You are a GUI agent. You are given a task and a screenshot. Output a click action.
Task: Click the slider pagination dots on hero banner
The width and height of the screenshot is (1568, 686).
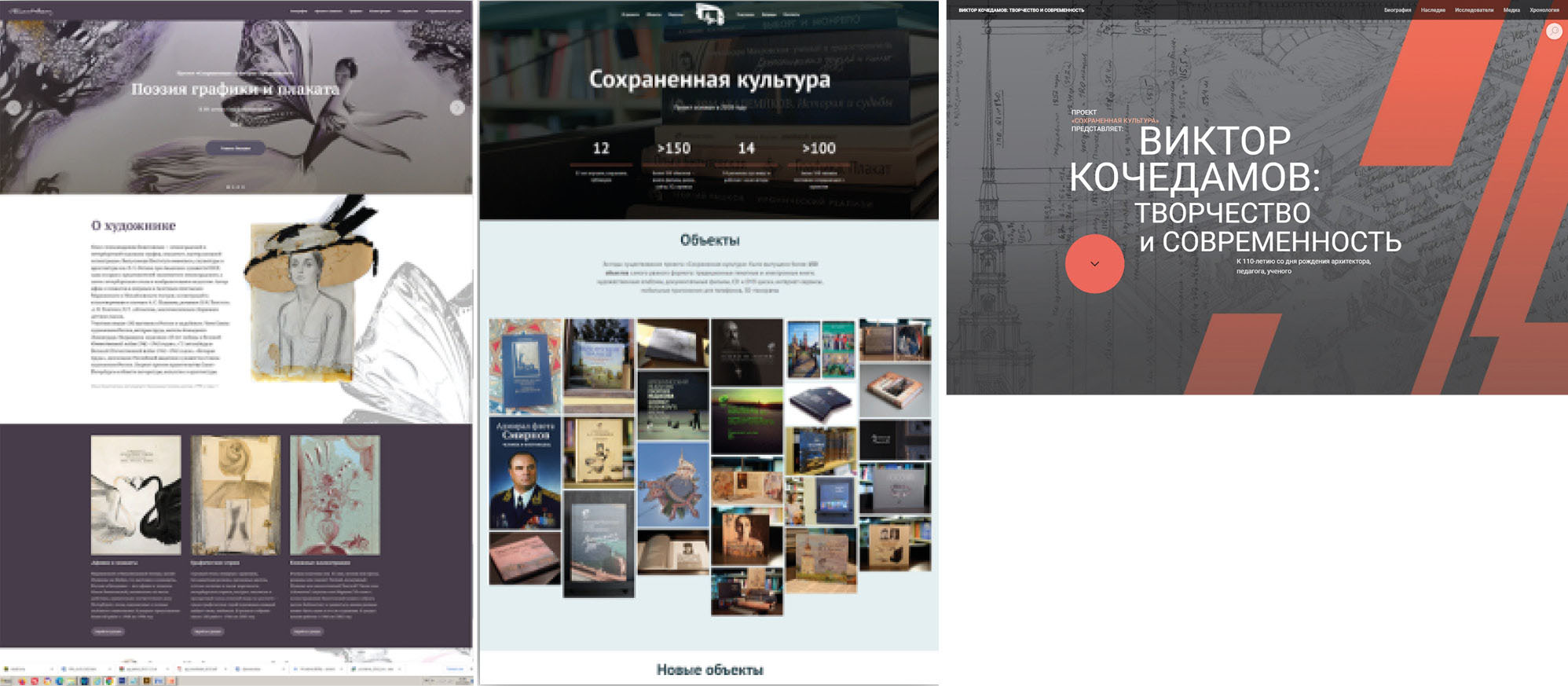pyautogui.click(x=236, y=187)
